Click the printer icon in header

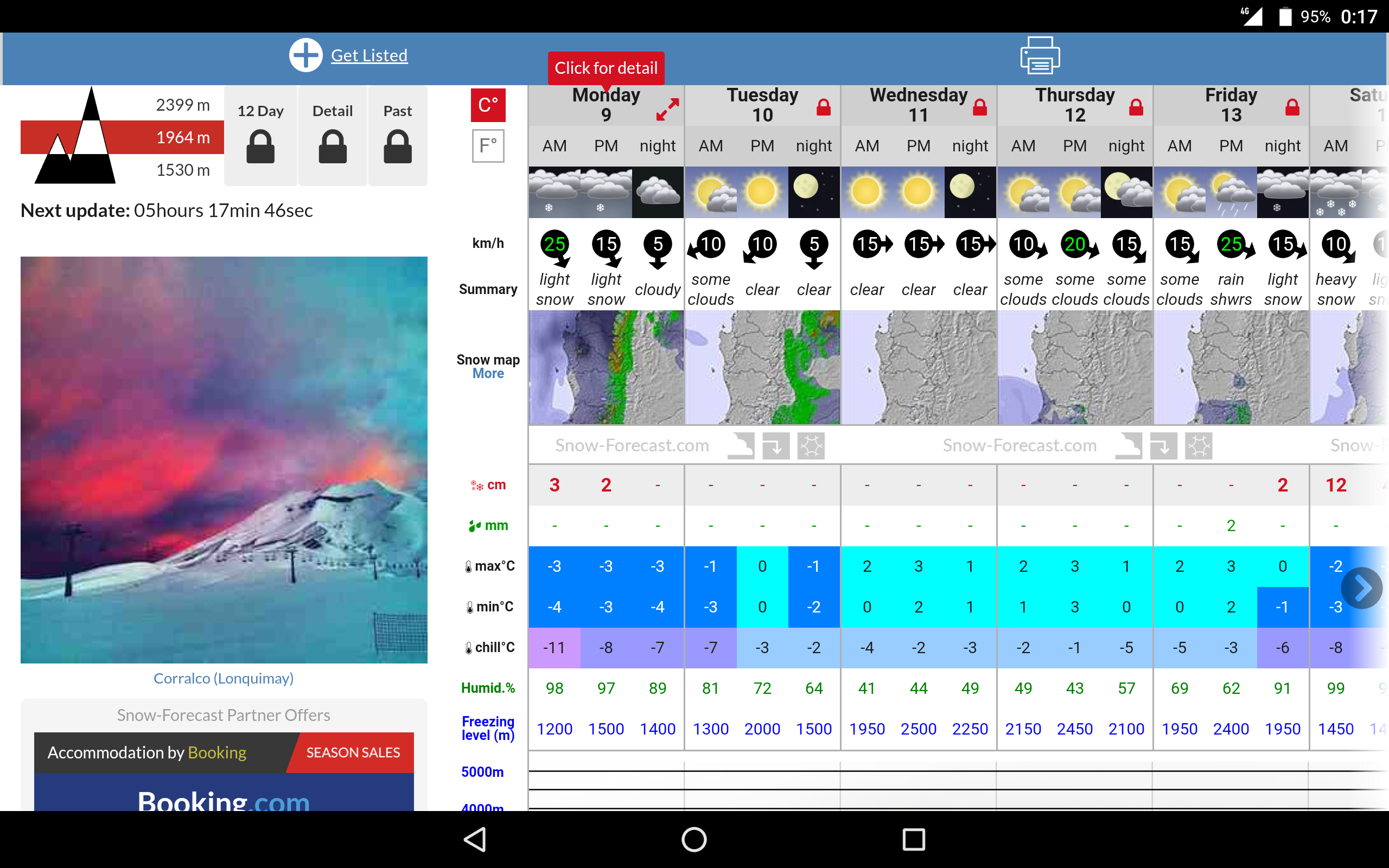click(1040, 55)
